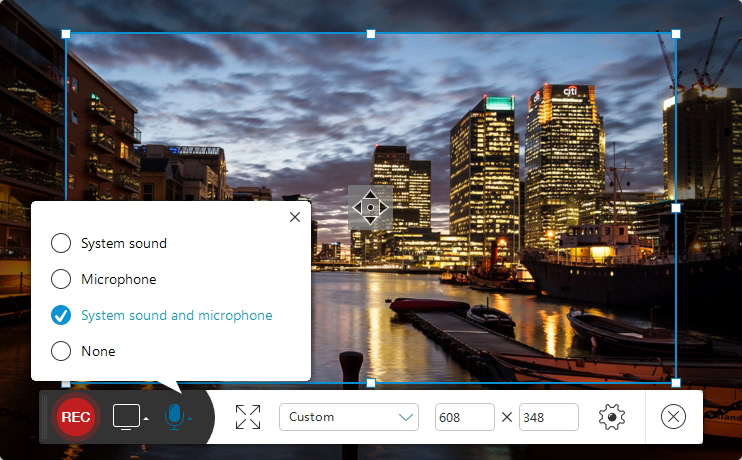Choose None for audio input
This screenshot has height=460, width=742.
pos(61,351)
